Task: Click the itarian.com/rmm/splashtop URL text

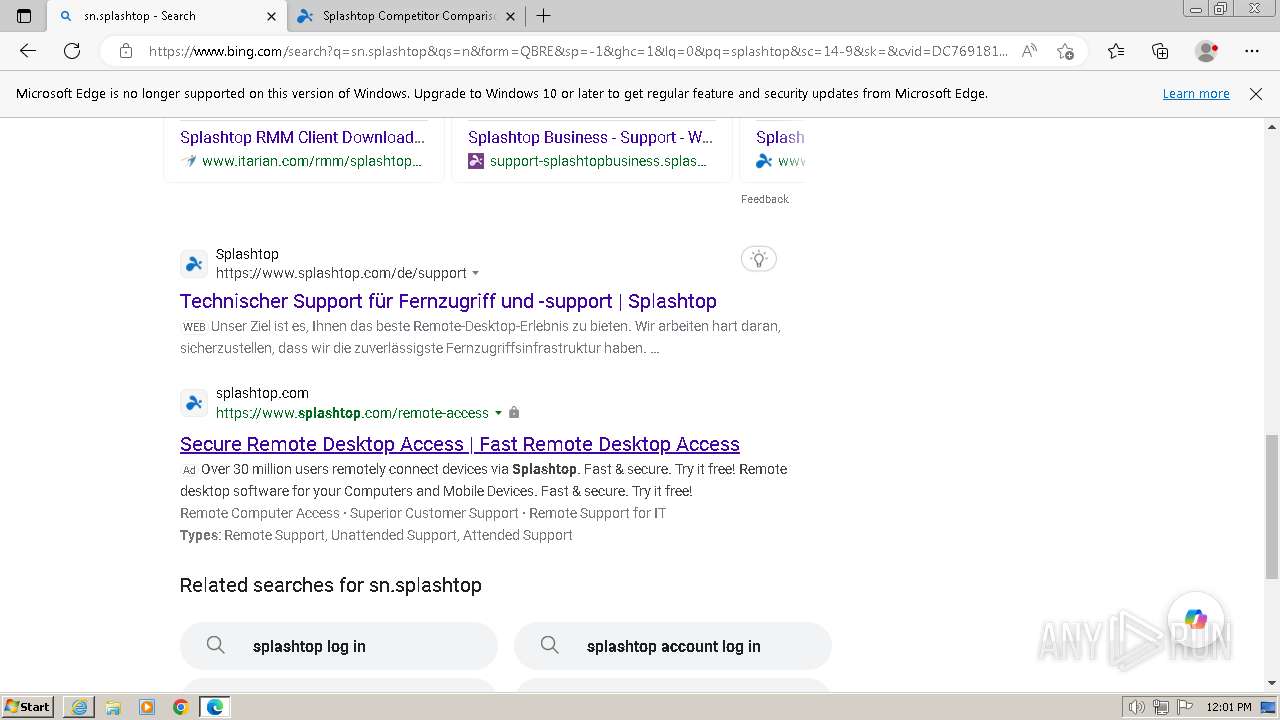Action: point(311,161)
